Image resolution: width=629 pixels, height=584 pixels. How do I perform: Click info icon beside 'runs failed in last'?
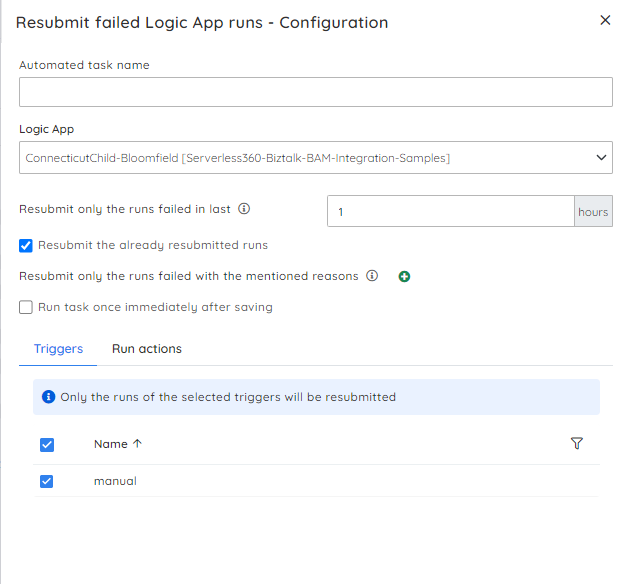coord(244,209)
